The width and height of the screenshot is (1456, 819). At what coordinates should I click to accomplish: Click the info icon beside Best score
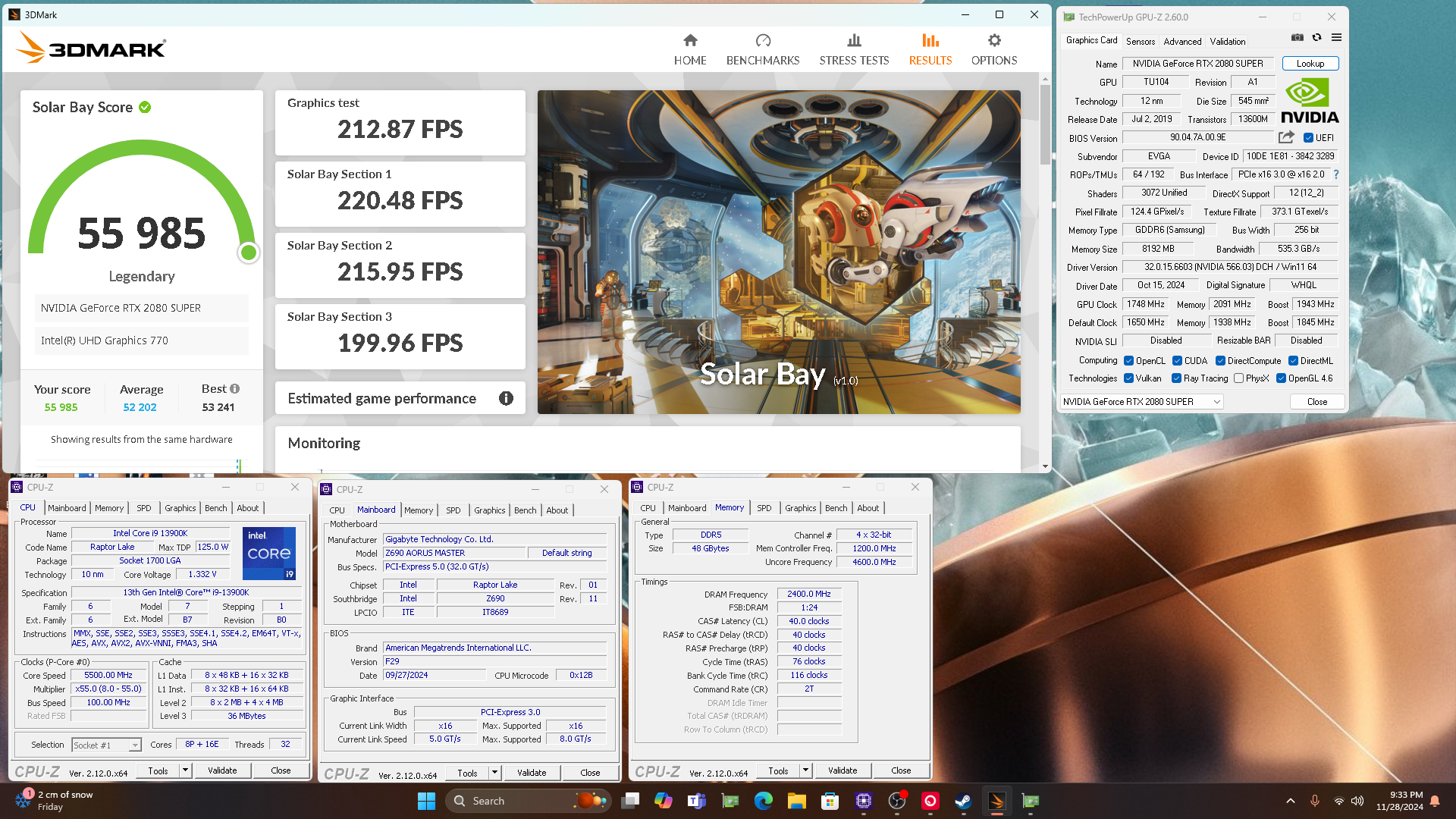tap(235, 388)
